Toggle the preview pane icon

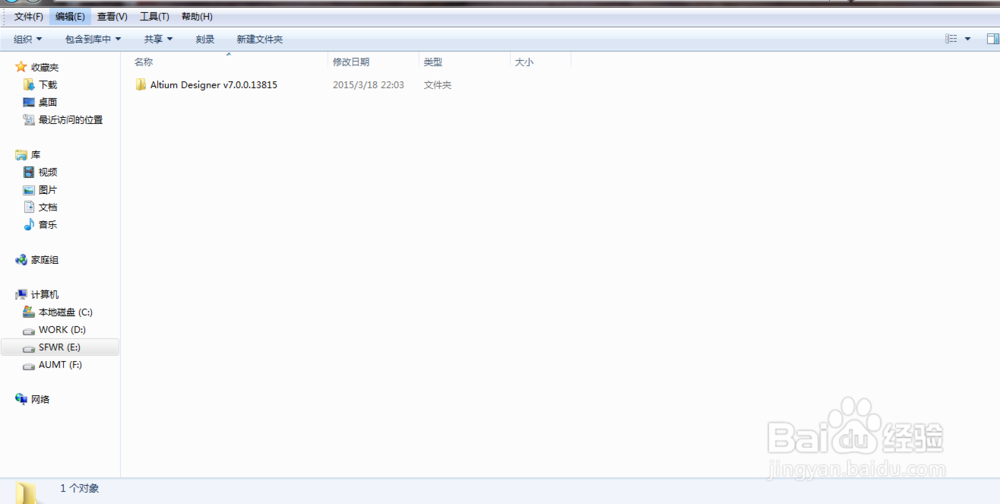coord(992,39)
